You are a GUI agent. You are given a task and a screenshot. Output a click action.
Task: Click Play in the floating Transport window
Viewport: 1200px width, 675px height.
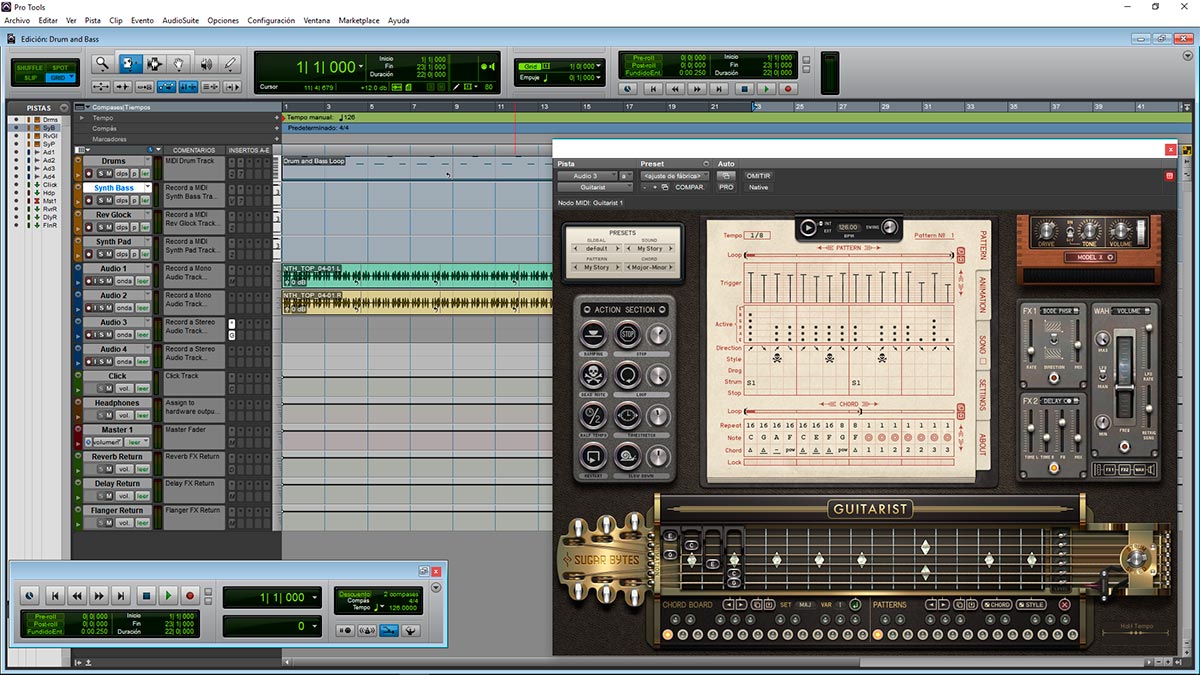(168, 596)
